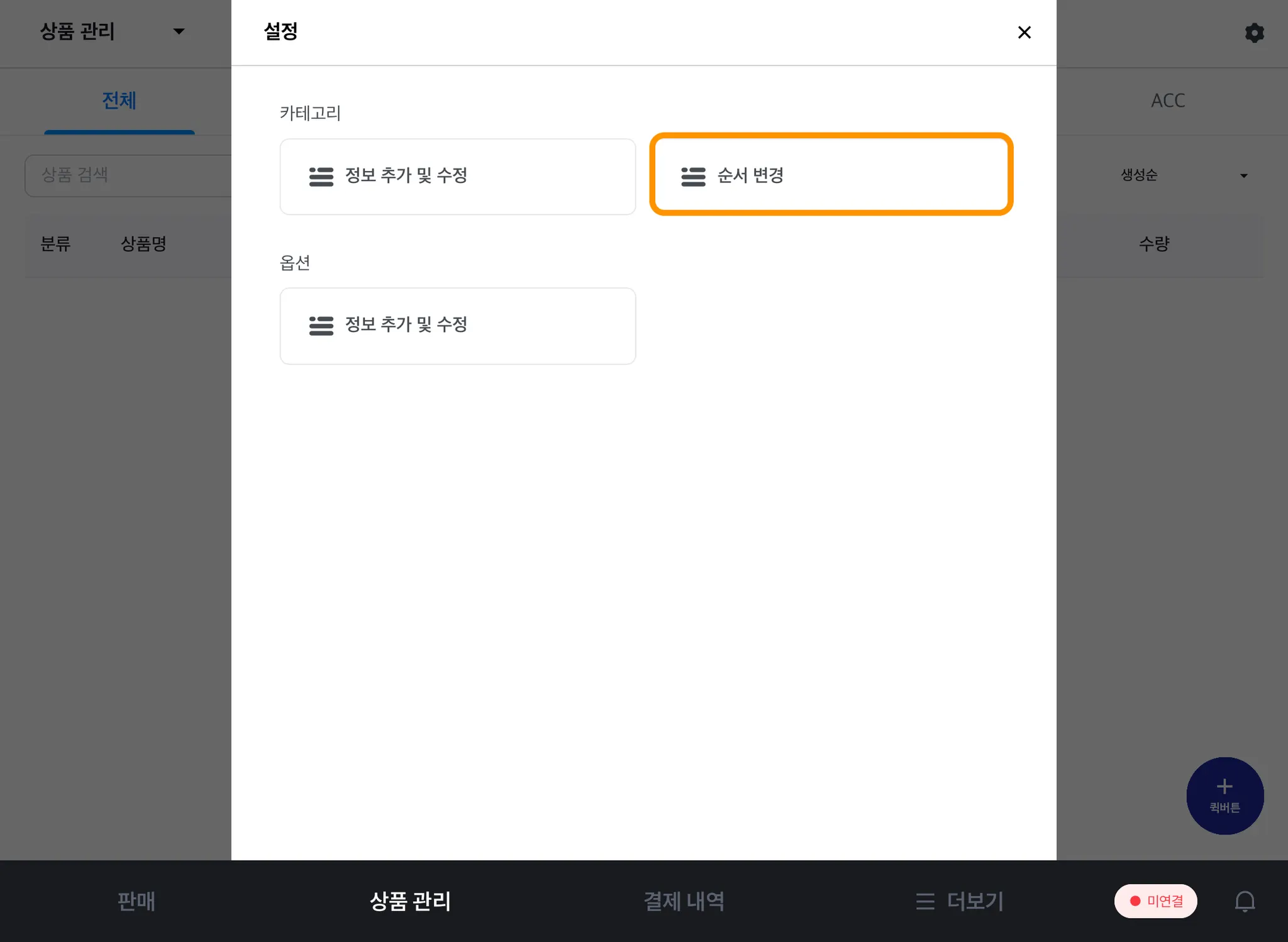Screen dimensions: 1288x942
Task: Close the 설정 dialog with X
Action: (1024, 32)
